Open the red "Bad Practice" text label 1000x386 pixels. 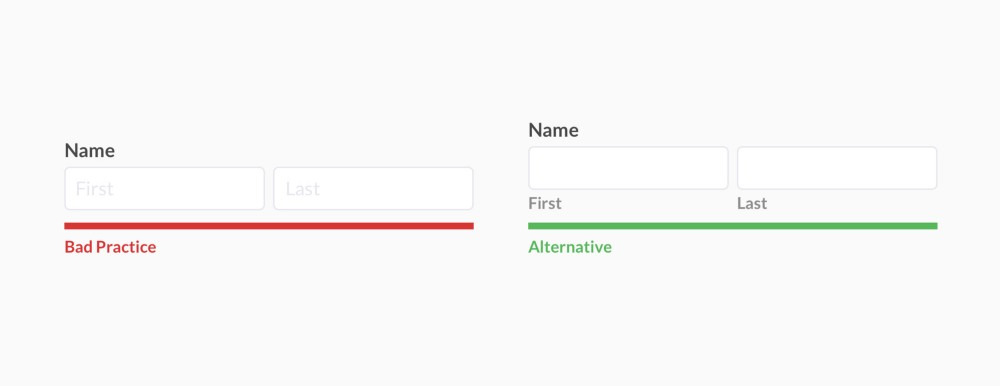point(110,247)
